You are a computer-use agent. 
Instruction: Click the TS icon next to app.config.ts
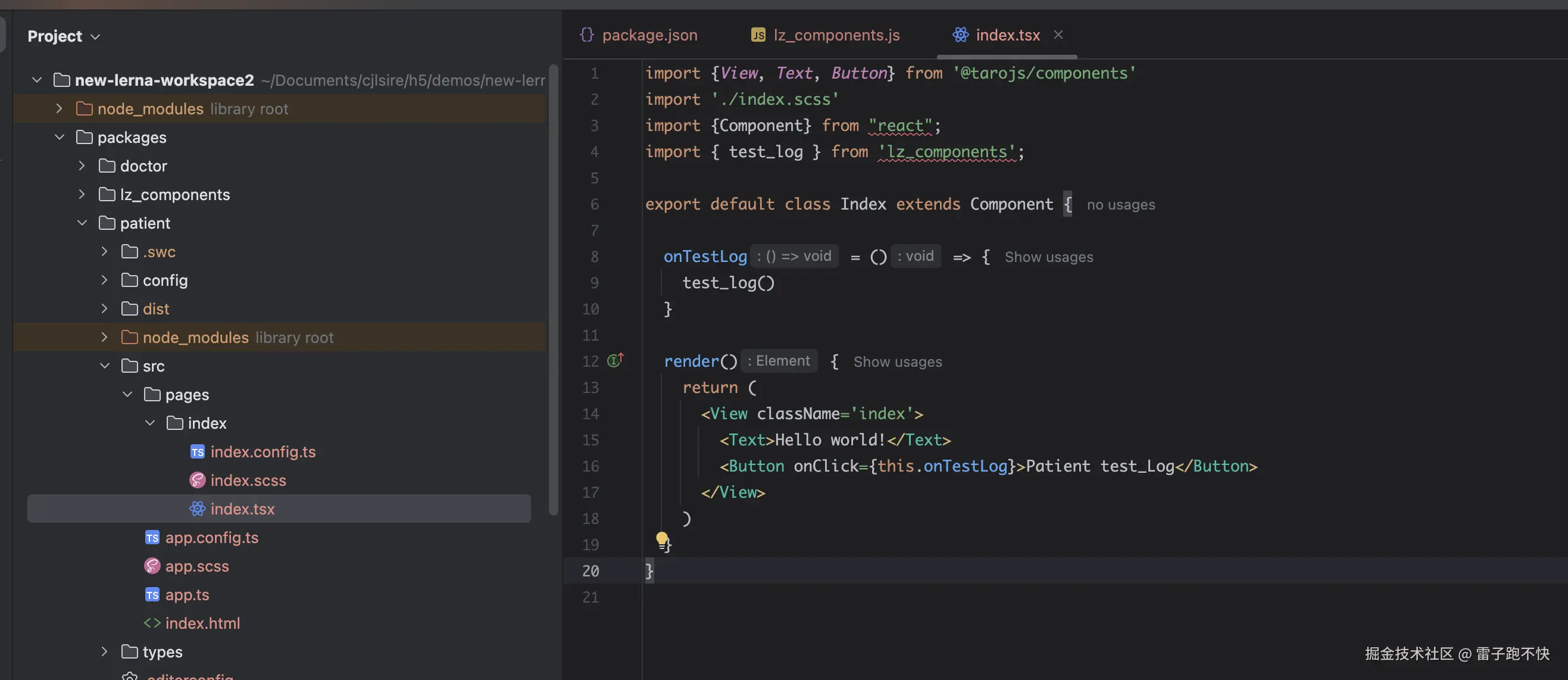pos(152,538)
